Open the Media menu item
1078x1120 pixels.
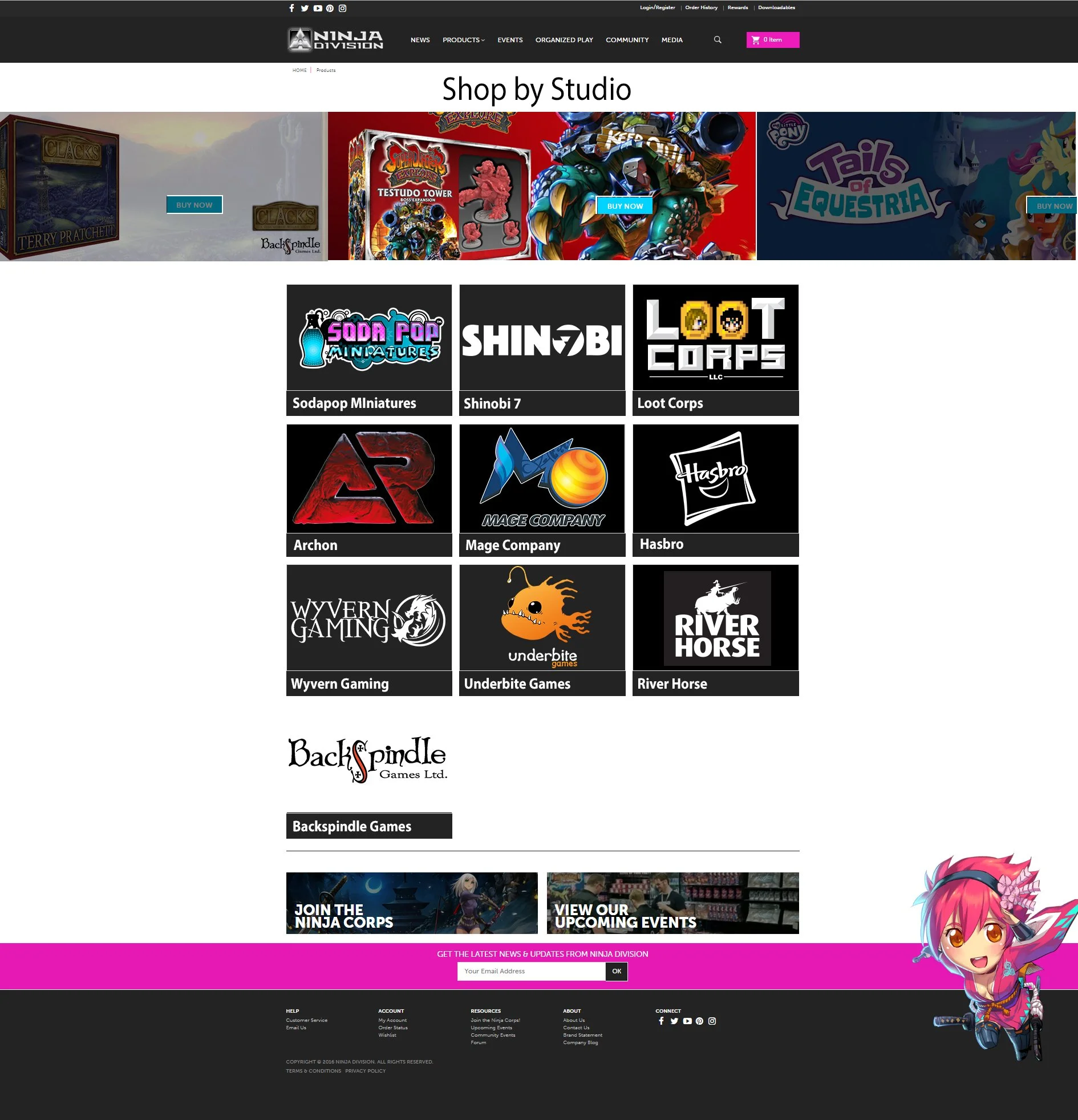[672, 40]
